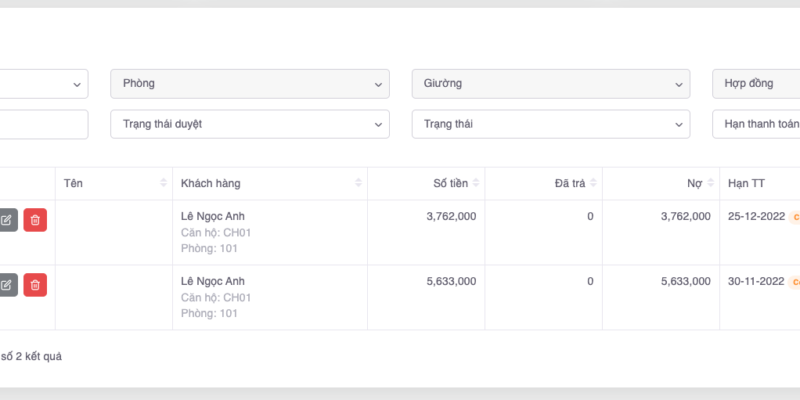Click red trash icon on the 5,633,000 row
Viewport: 800px width, 400px height.
(x=35, y=285)
